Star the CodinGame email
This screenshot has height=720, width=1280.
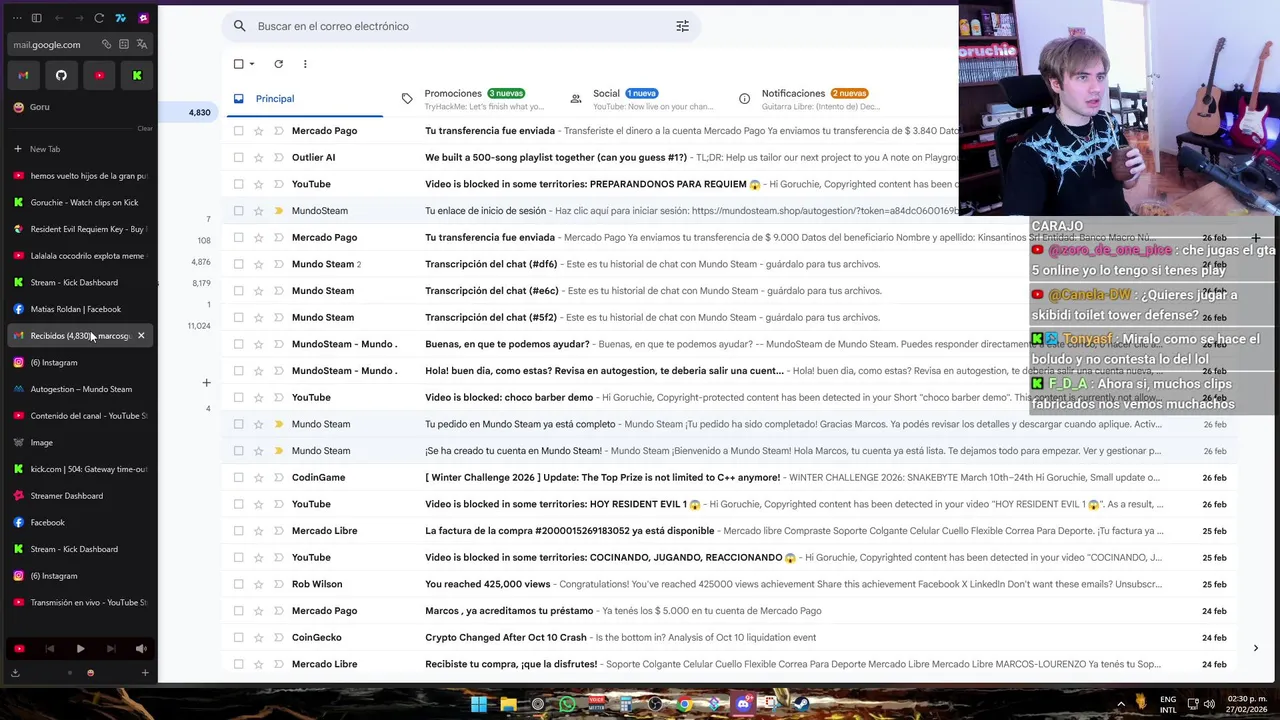[258, 477]
